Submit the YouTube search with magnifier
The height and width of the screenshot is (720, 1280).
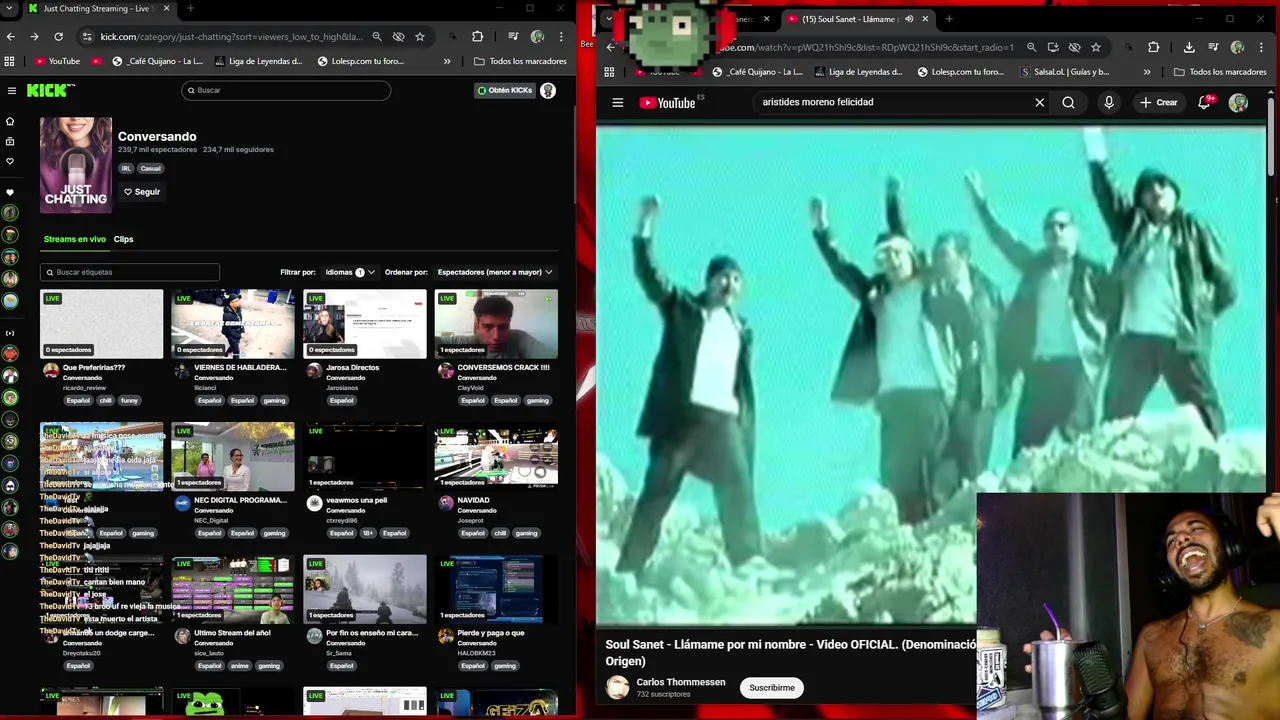1068,102
